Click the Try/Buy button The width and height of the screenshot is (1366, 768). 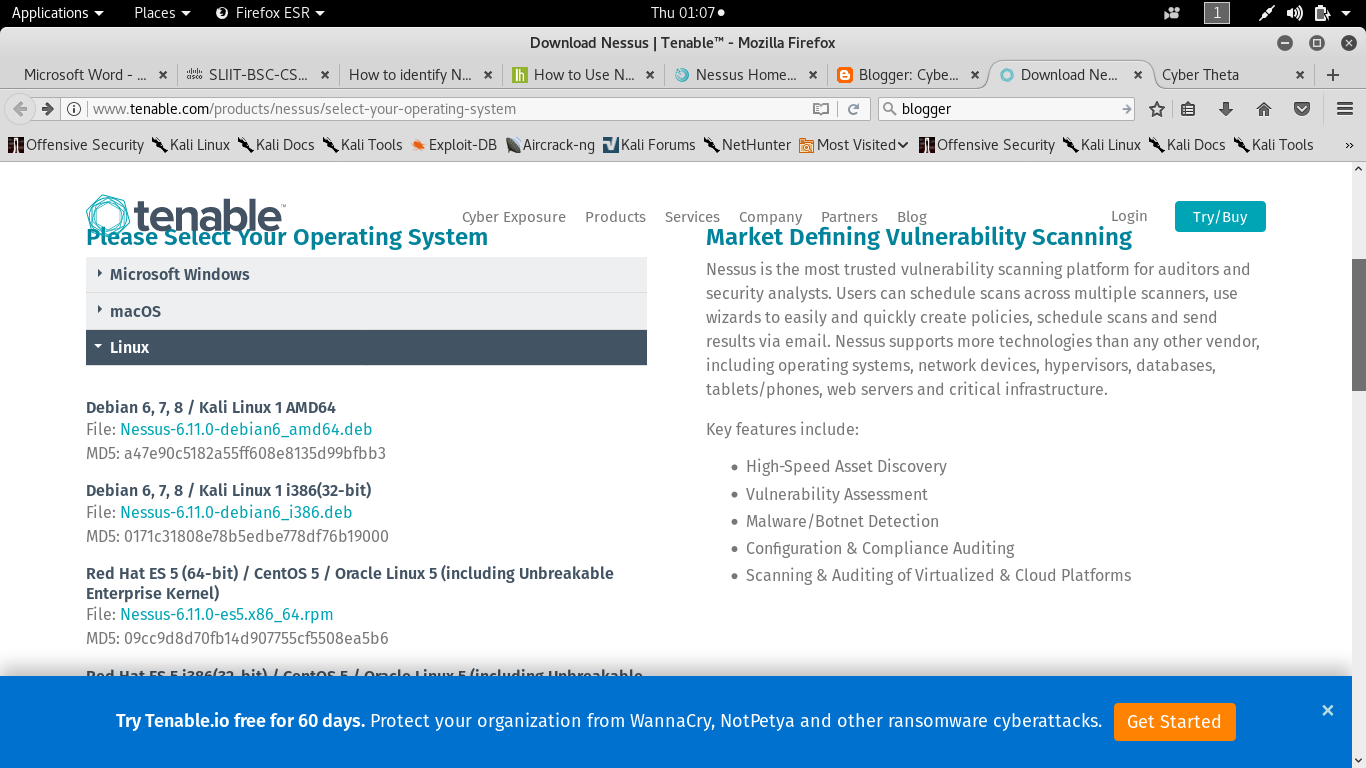(x=1220, y=217)
